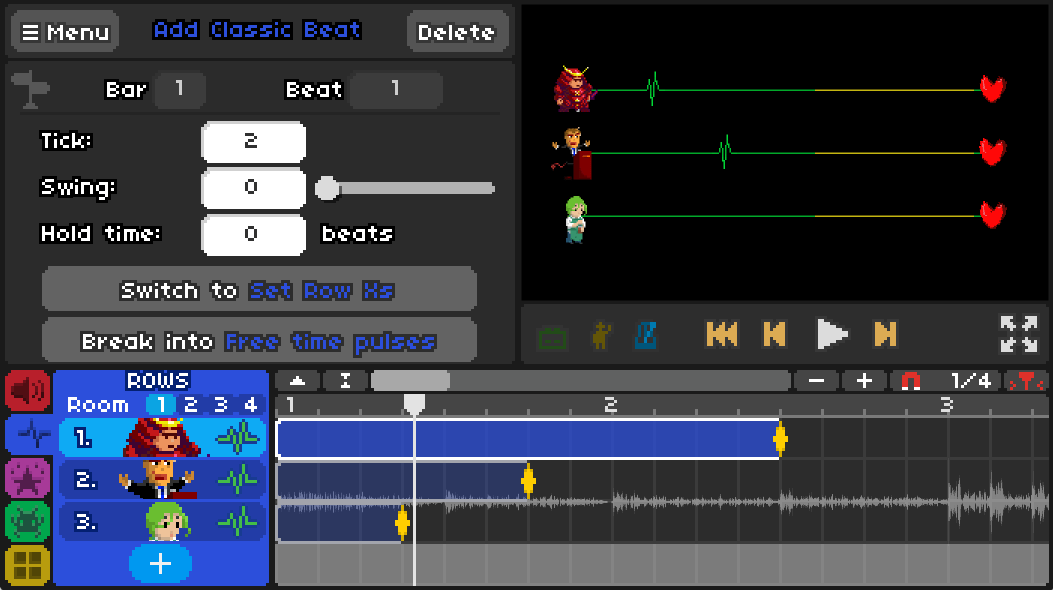This screenshot has height=590, width=1053.
Task: Add a new row with plus button
Action: click(160, 564)
